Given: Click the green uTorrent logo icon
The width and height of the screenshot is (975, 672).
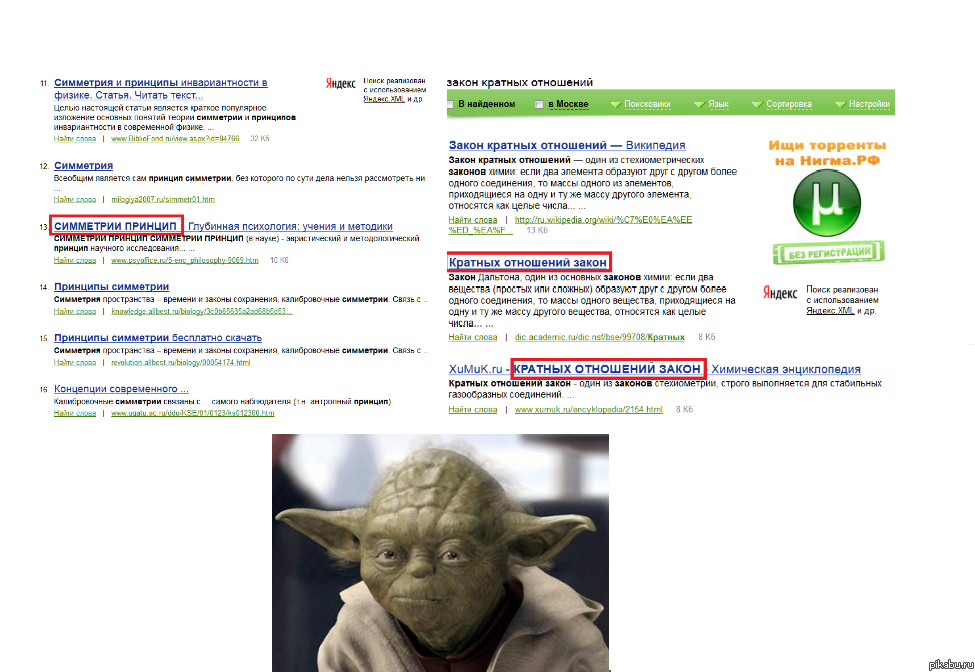Looking at the screenshot, I should (826, 203).
